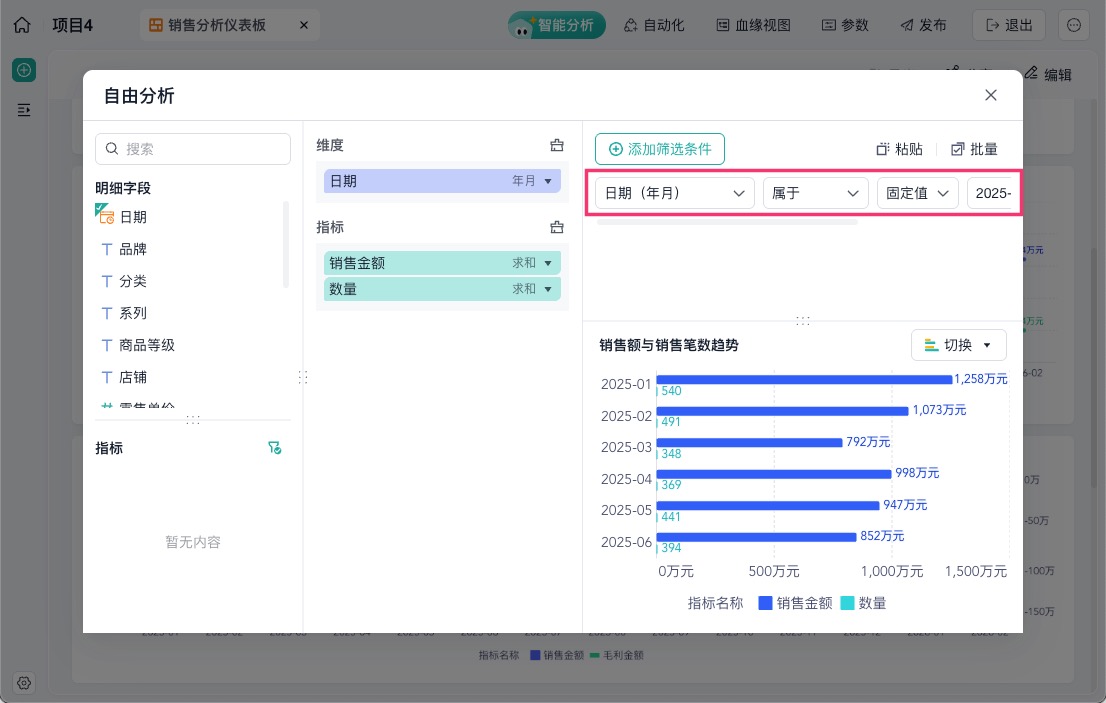Toggle 数量 legend color swatch

[848, 603]
